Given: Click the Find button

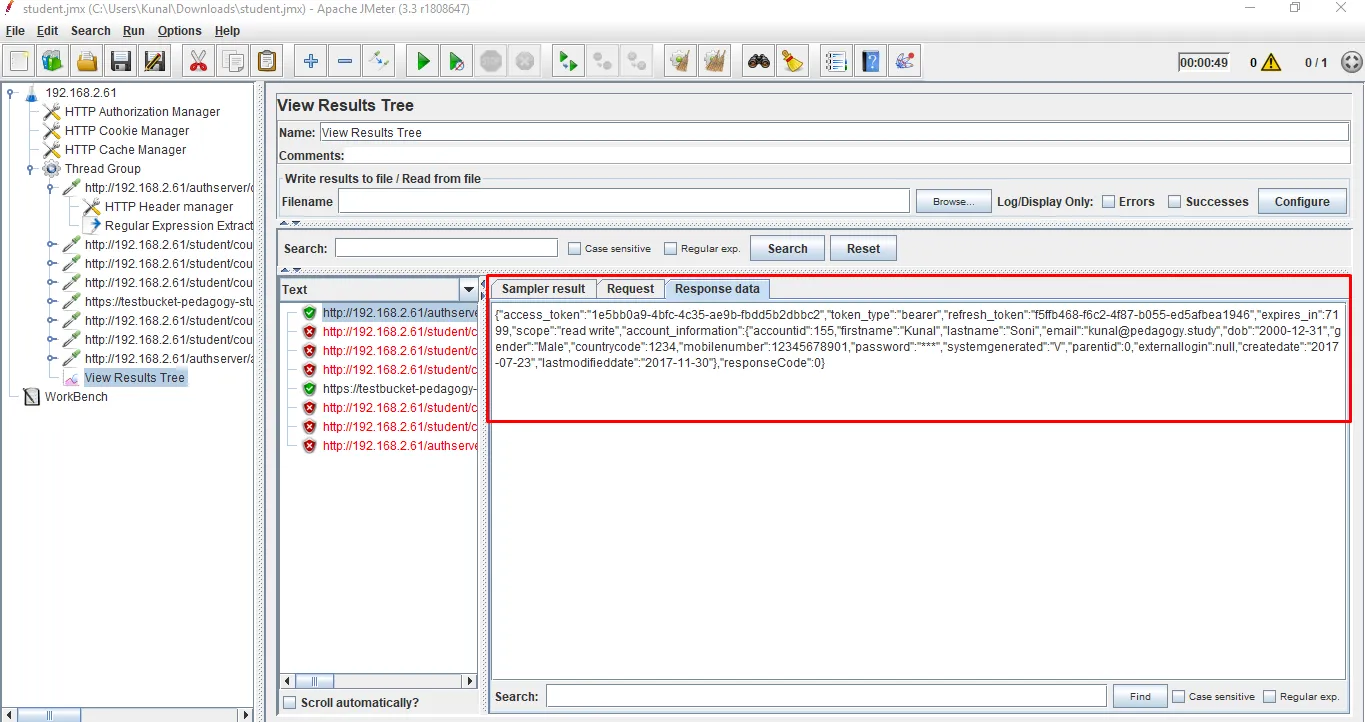Looking at the screenshot, I should click(1140, 696).
